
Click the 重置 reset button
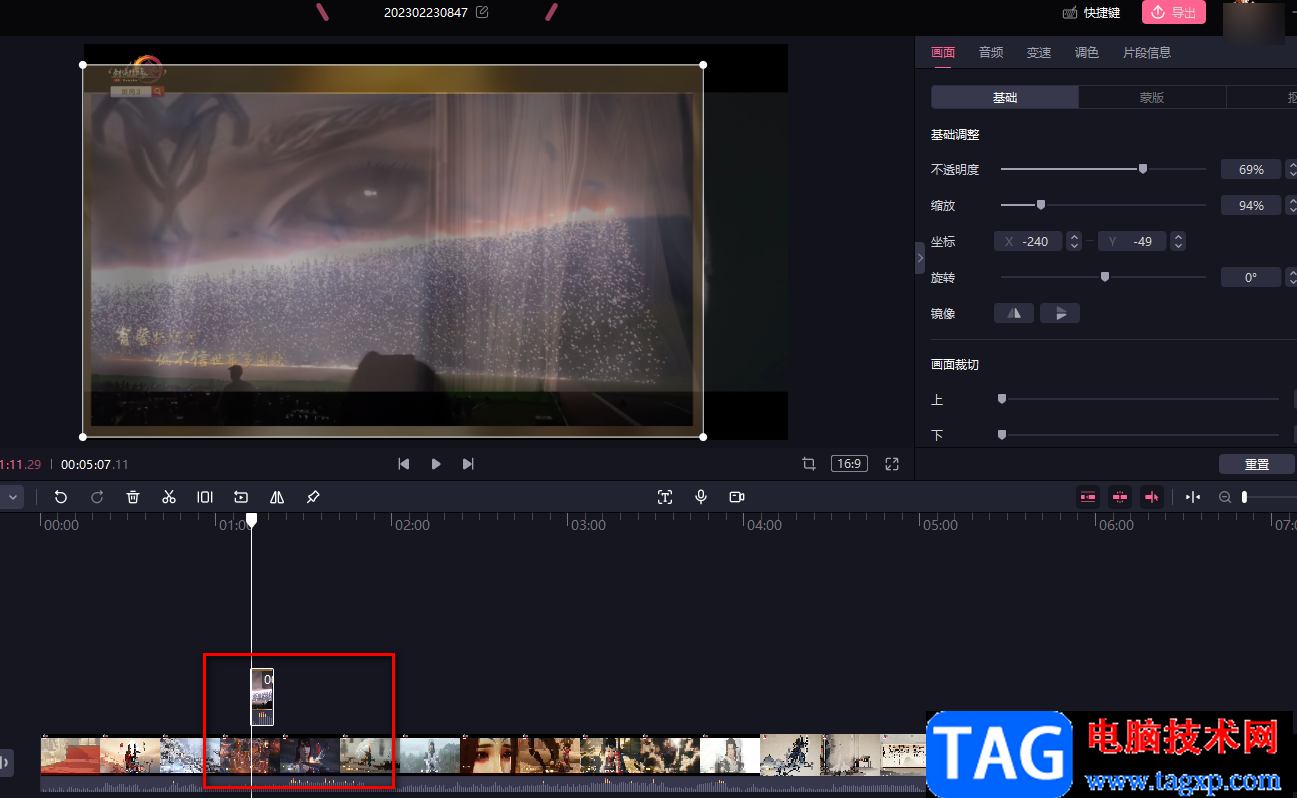click(1257, 464)
